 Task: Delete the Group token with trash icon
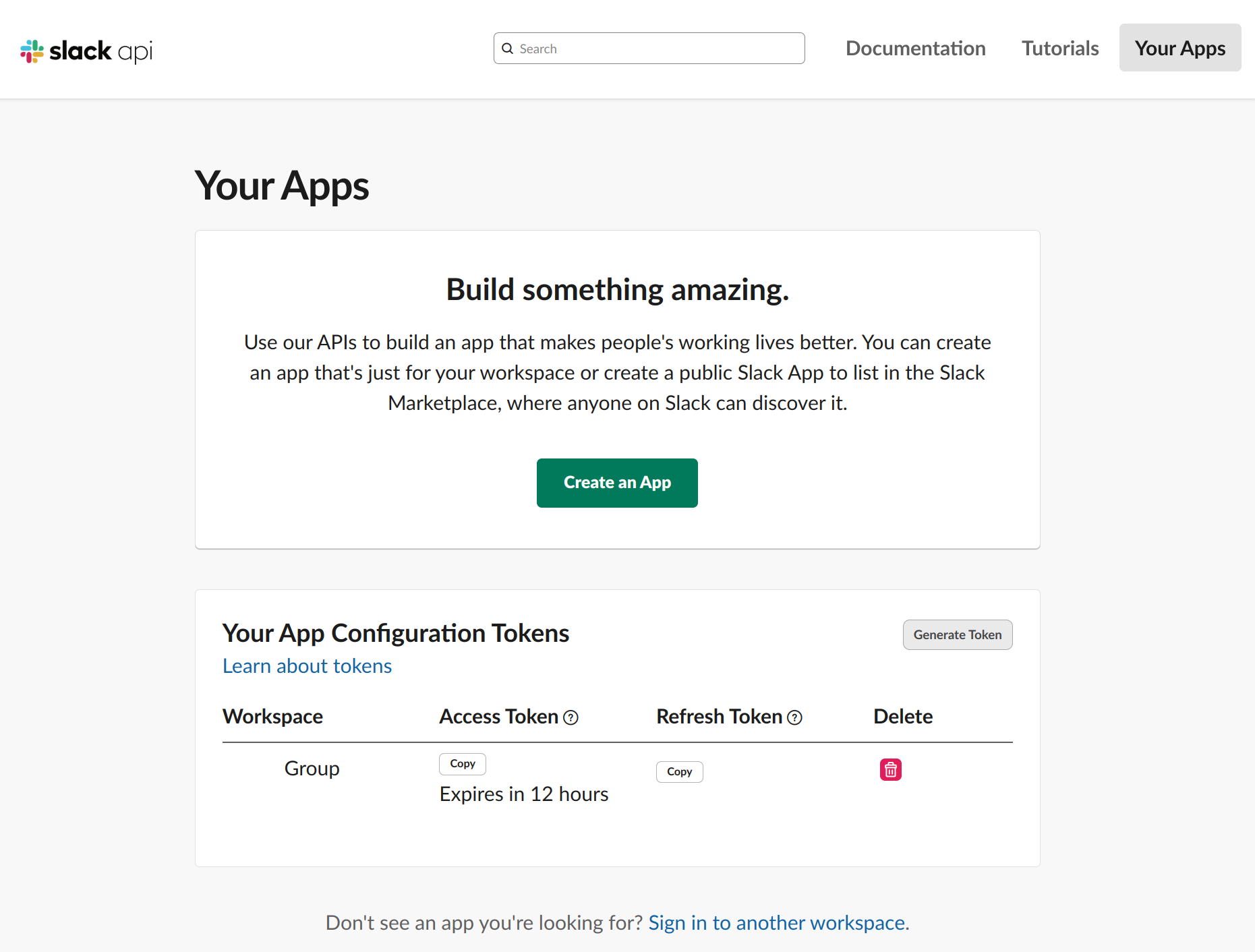click(891, 769)
